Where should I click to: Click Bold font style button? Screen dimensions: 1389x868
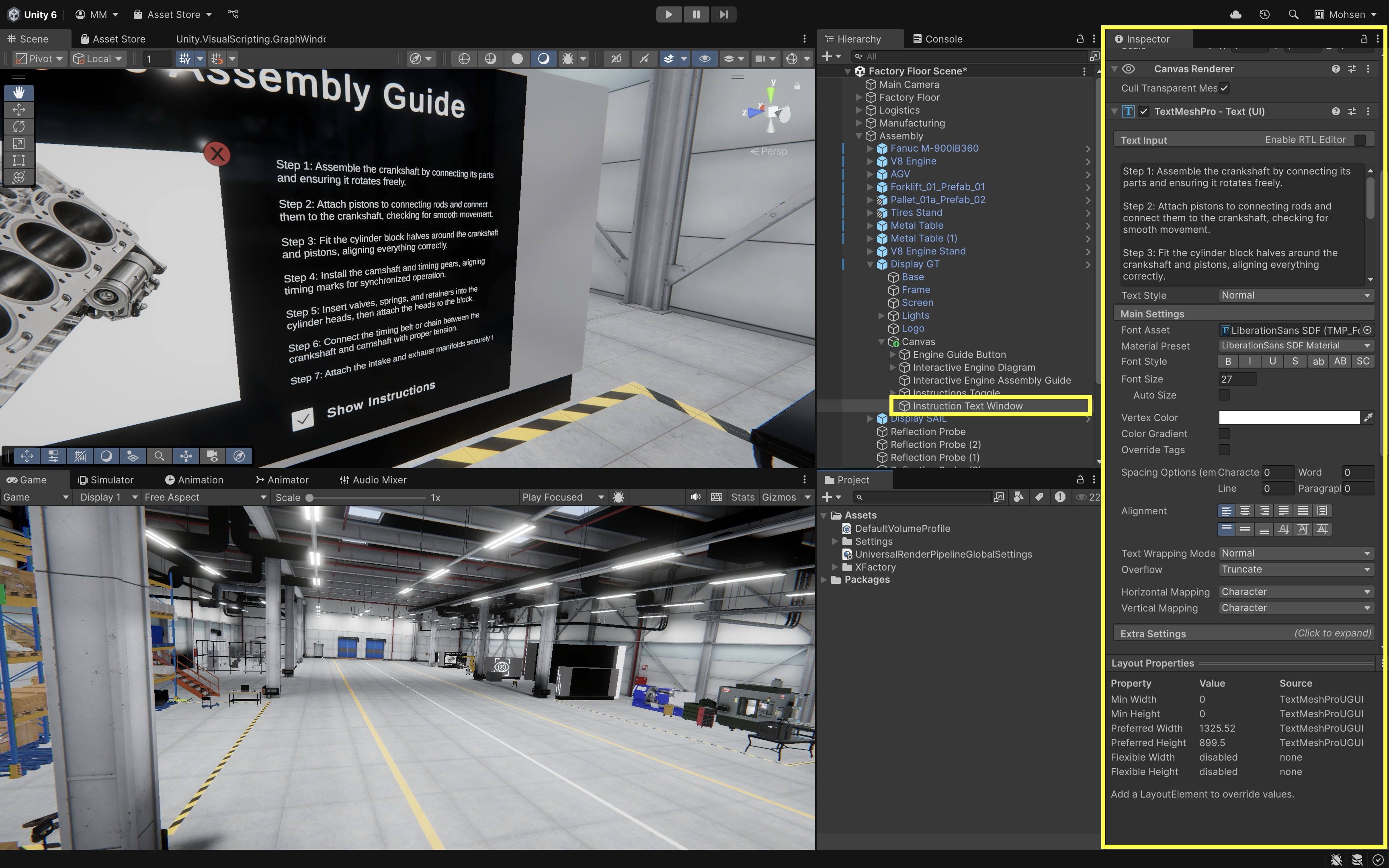coord(1228,362)
